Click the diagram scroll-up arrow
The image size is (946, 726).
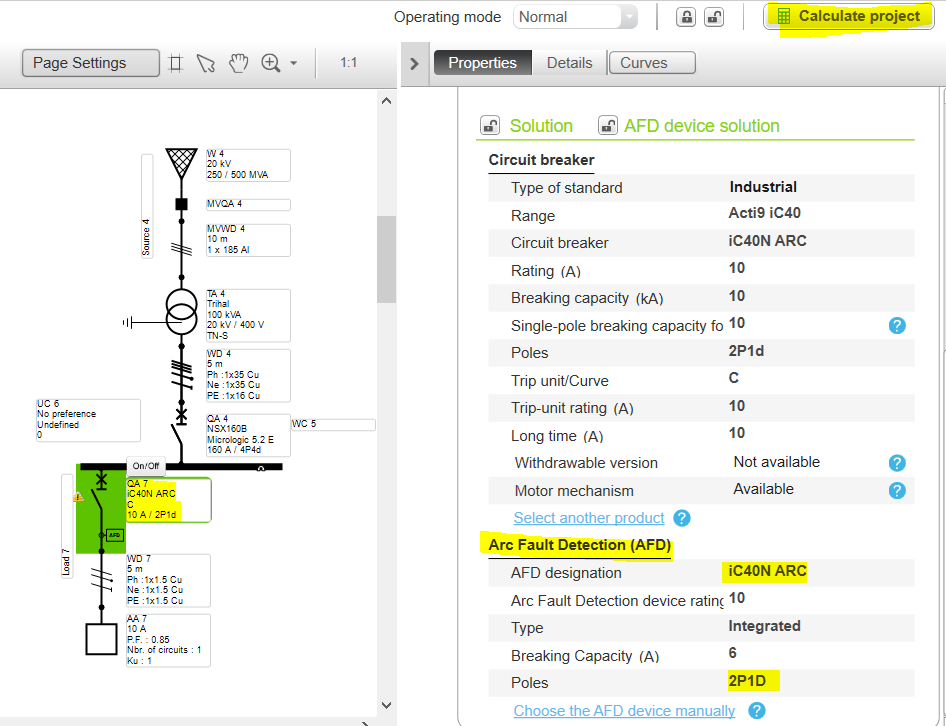click(387, 101)
